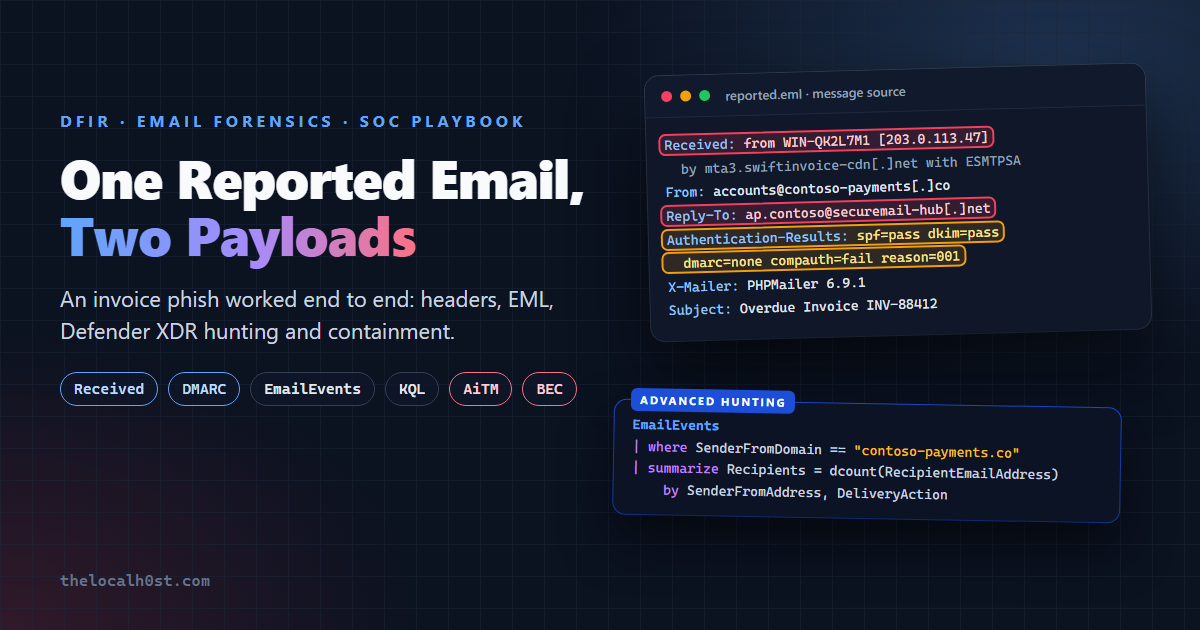The image size is (1200, 630).
Task: Click the by SenderFromAddress, DeliveryAction line
Action: pos(805,494)
